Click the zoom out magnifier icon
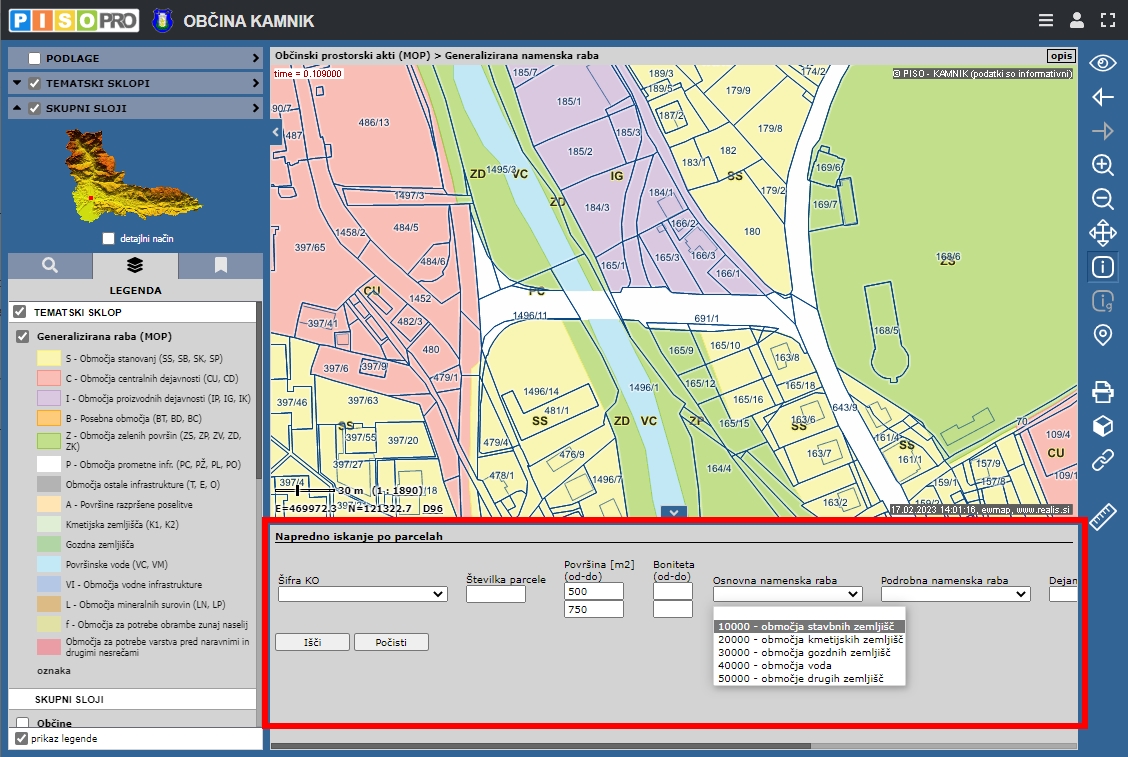Image resolution: width=1128 pixels, height=757 pixels. click(x=1102, y=199)
